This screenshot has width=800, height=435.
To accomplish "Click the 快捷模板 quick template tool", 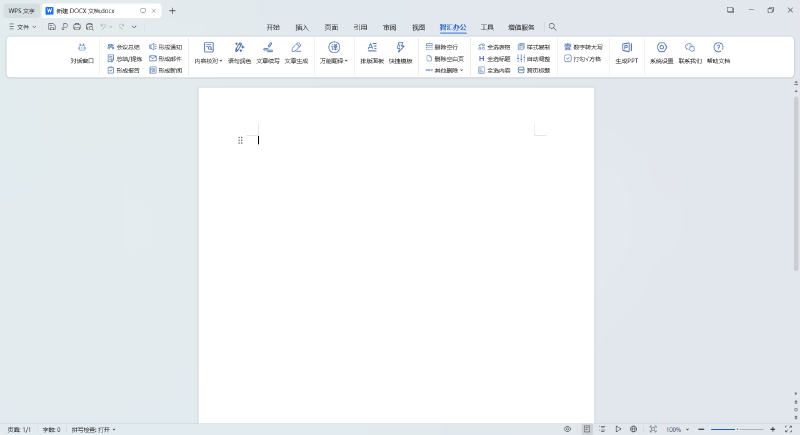I will (401, 53).
